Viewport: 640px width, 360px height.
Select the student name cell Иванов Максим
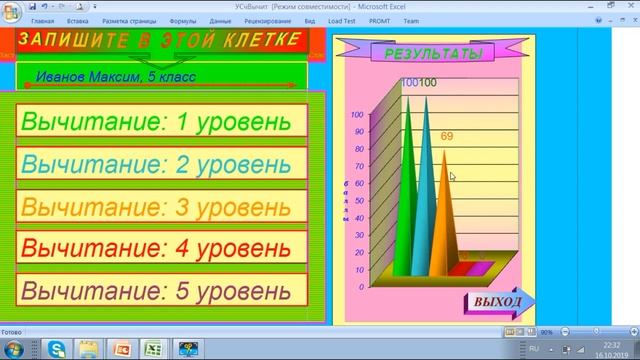[x=162, y=76]
